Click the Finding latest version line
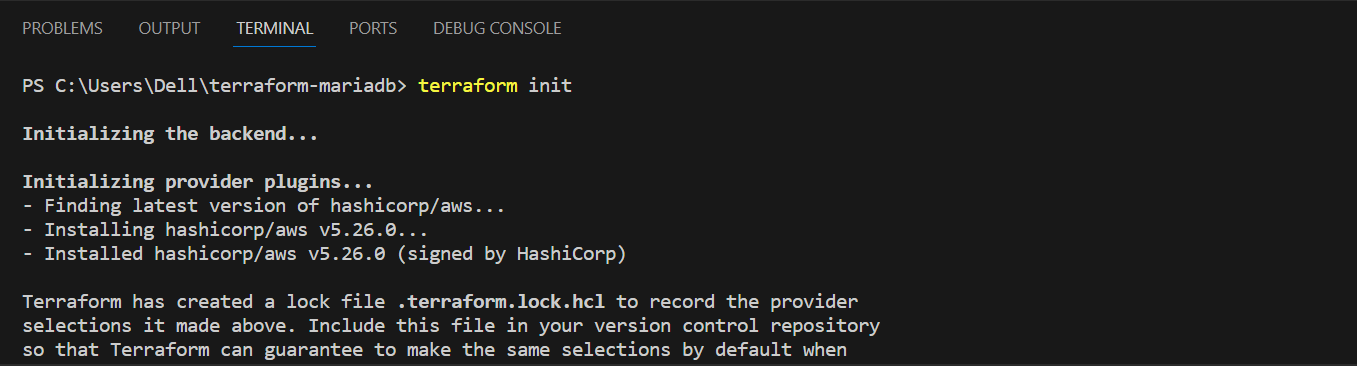 click(x=263, y=207)
